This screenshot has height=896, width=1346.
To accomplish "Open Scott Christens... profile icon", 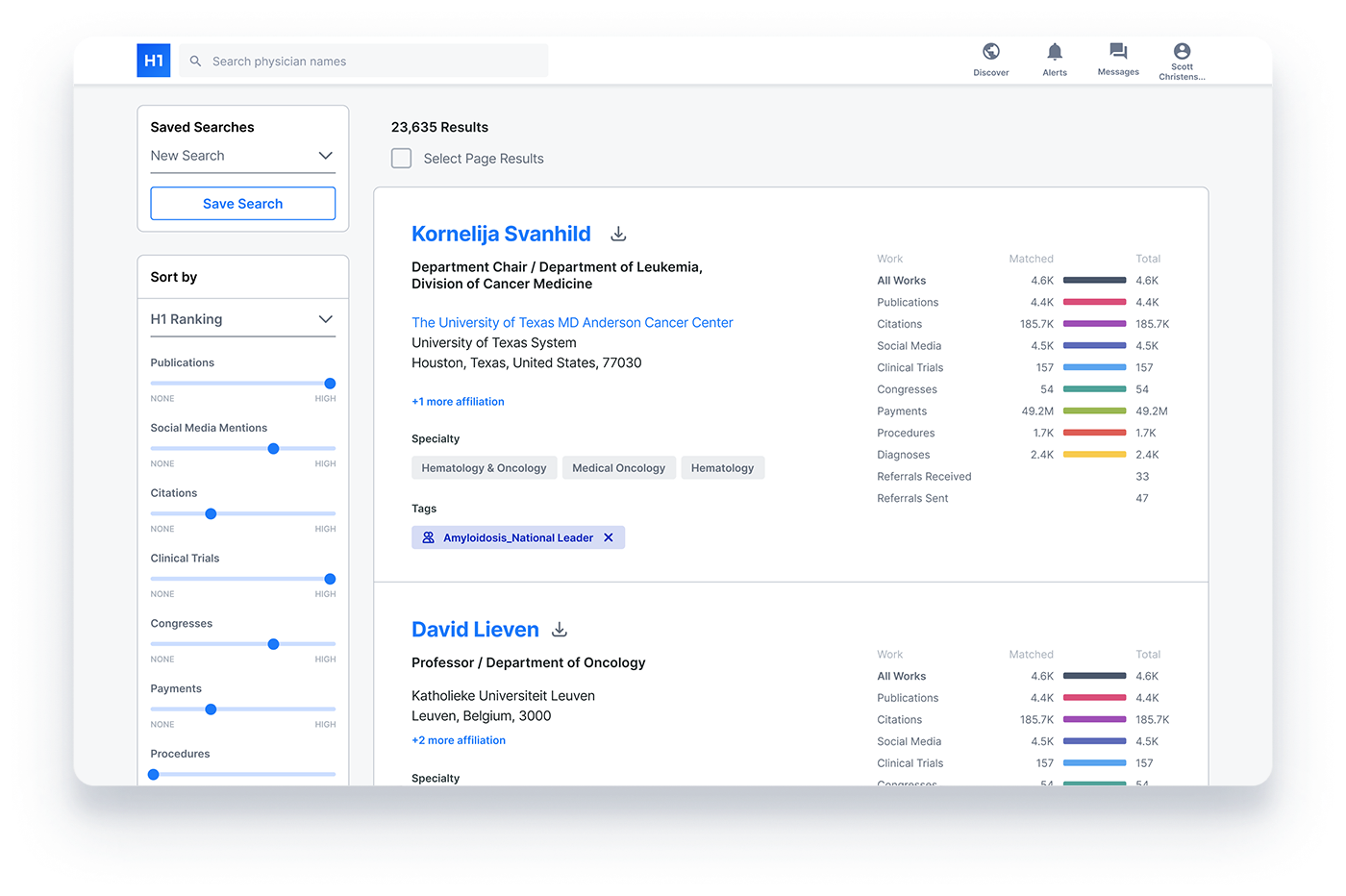I will click(1182, 51).
